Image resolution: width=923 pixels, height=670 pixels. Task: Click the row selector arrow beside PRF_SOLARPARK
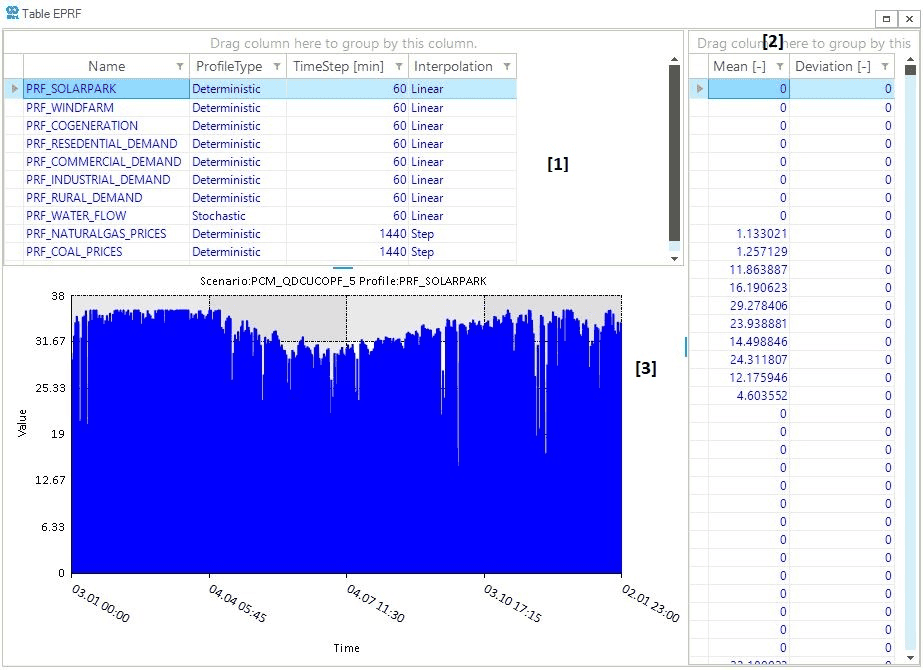(x=12, y=88)
